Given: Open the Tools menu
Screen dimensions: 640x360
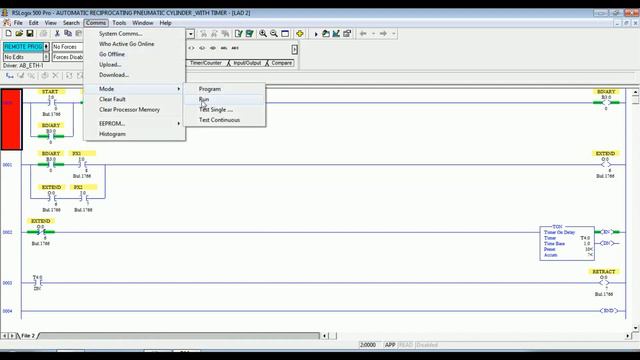Looking at the screenshot, I should (119, 23).
